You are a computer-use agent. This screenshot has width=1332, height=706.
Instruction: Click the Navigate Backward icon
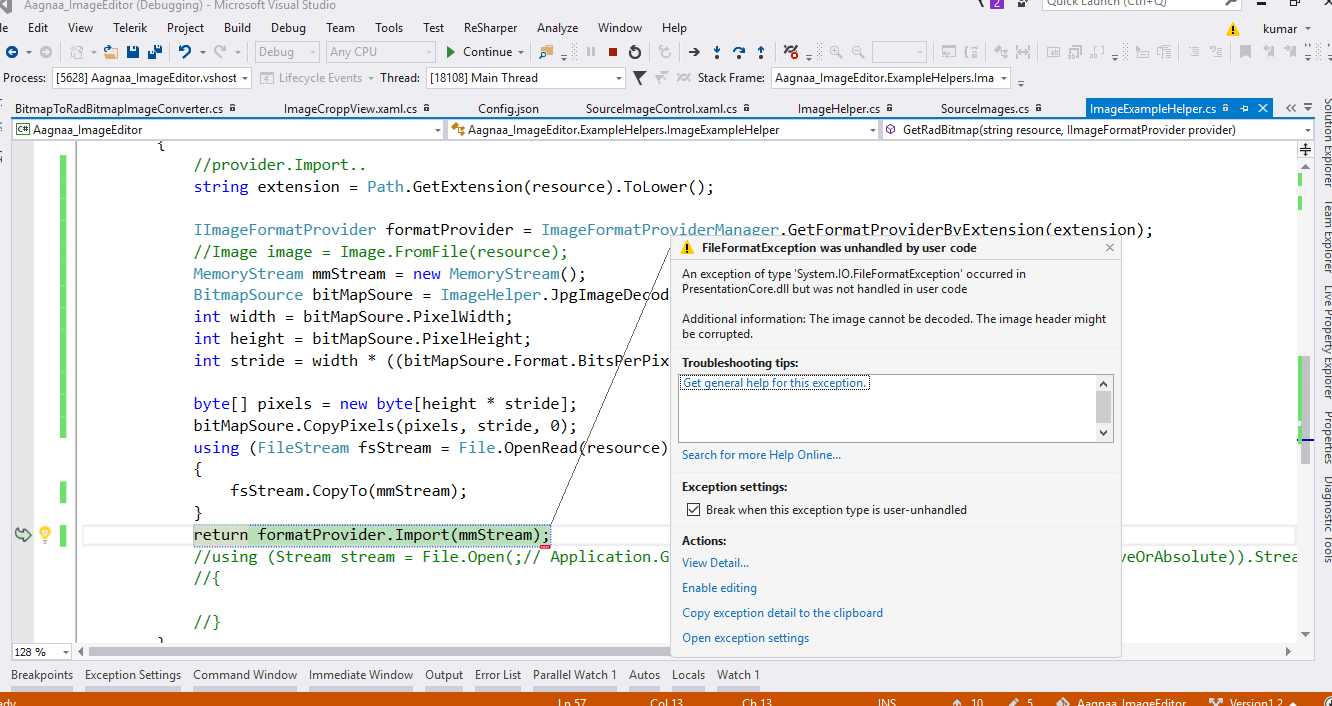(12, 52)
